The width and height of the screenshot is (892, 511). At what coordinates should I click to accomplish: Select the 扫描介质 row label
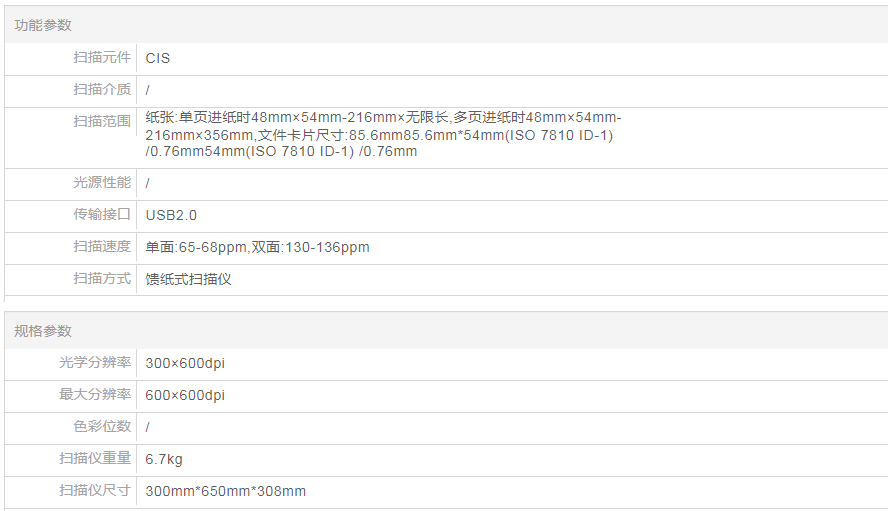coord(102,90)
